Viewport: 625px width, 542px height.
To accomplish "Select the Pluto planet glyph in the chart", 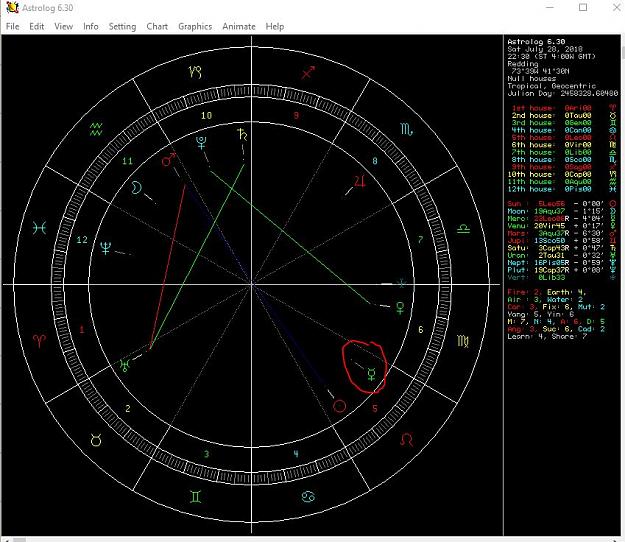I will (202, 142).
